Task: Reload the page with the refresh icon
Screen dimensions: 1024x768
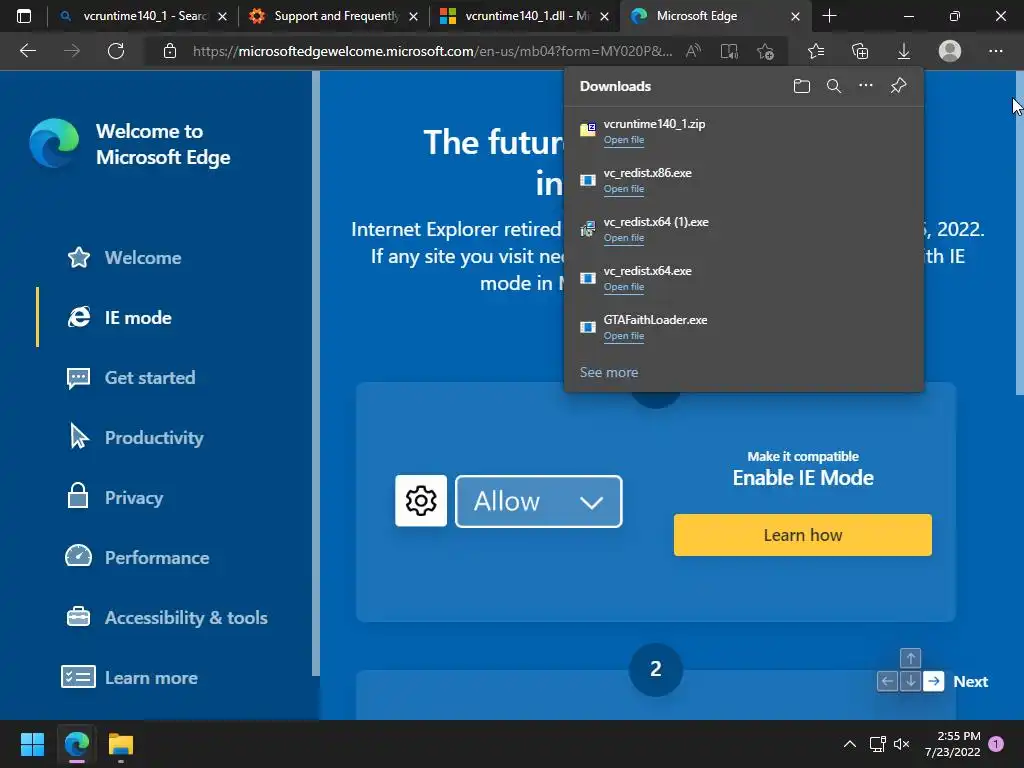Action: (116, 51)
